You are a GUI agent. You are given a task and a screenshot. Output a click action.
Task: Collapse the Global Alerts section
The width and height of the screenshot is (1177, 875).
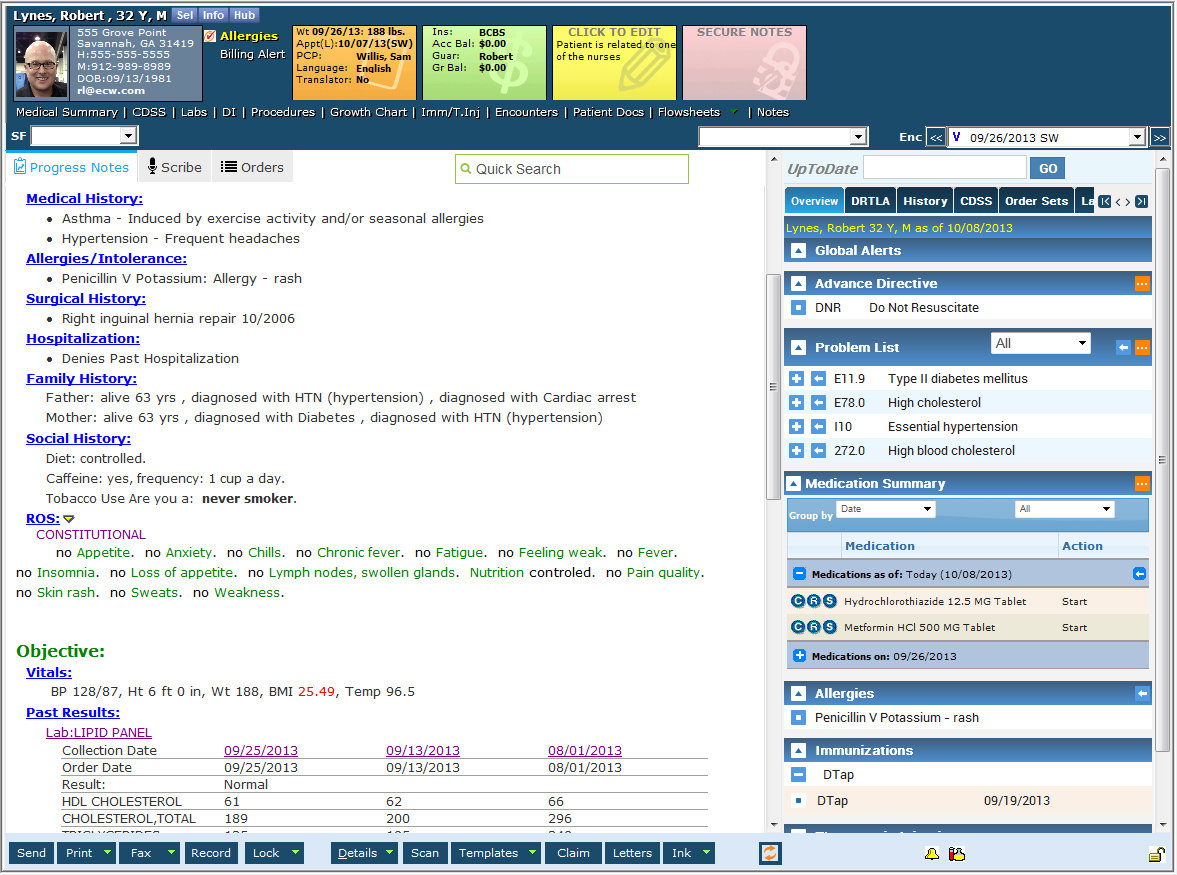click(x=798, y=251)
